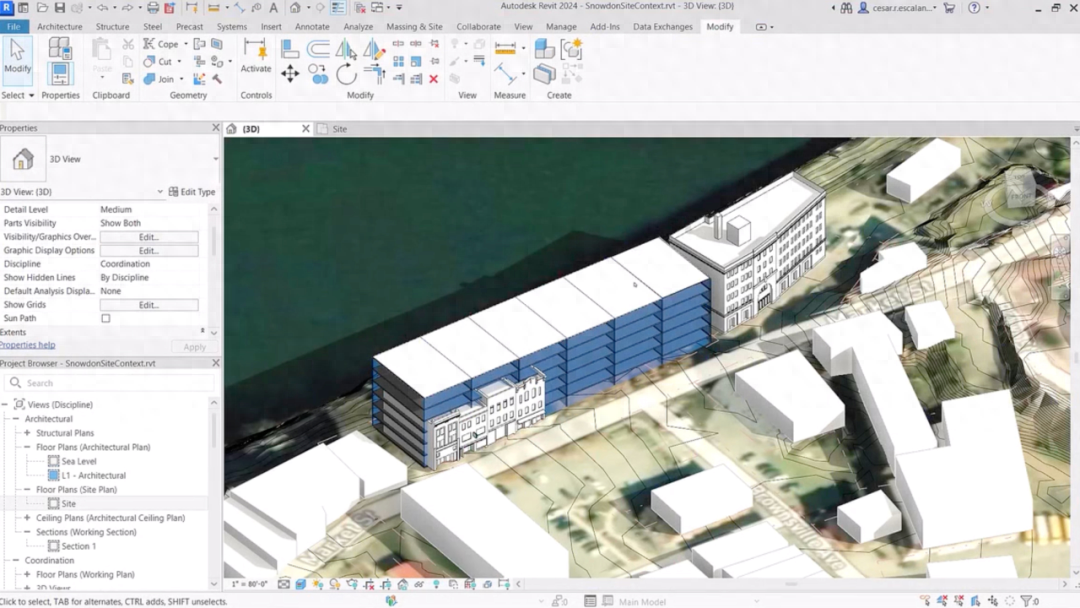
Task: Toggle the Sun Path checkbox
Action: (105, 318)
